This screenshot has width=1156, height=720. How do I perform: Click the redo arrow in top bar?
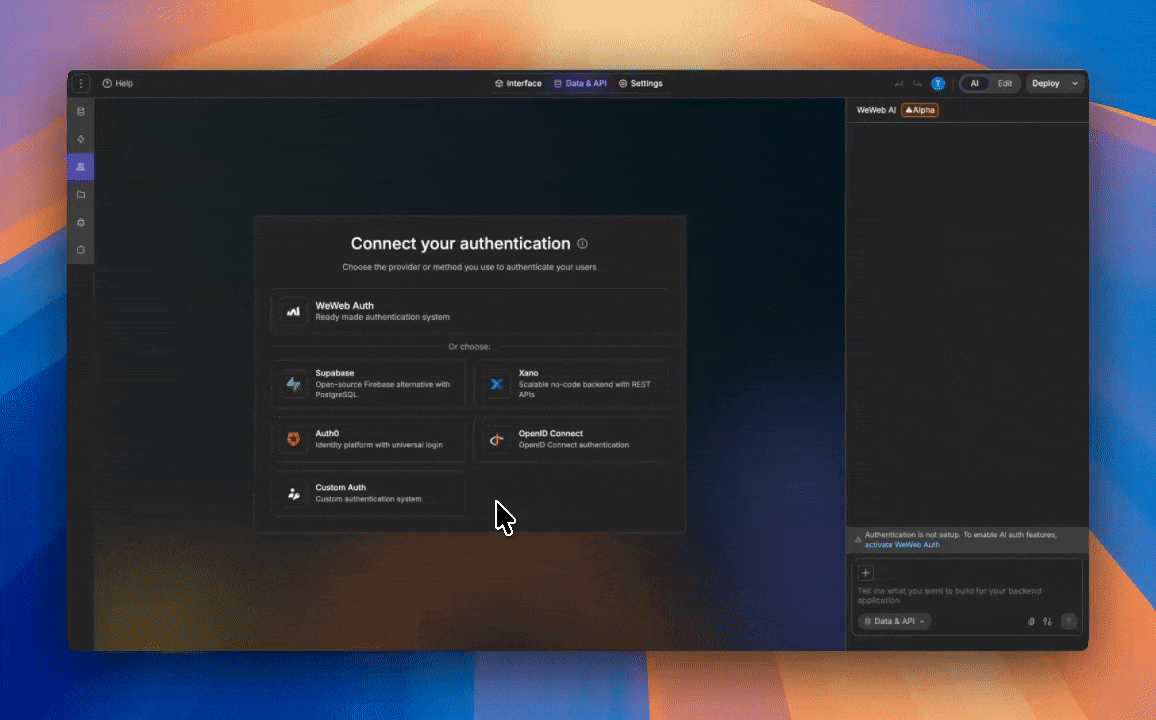tap(917, 83)
